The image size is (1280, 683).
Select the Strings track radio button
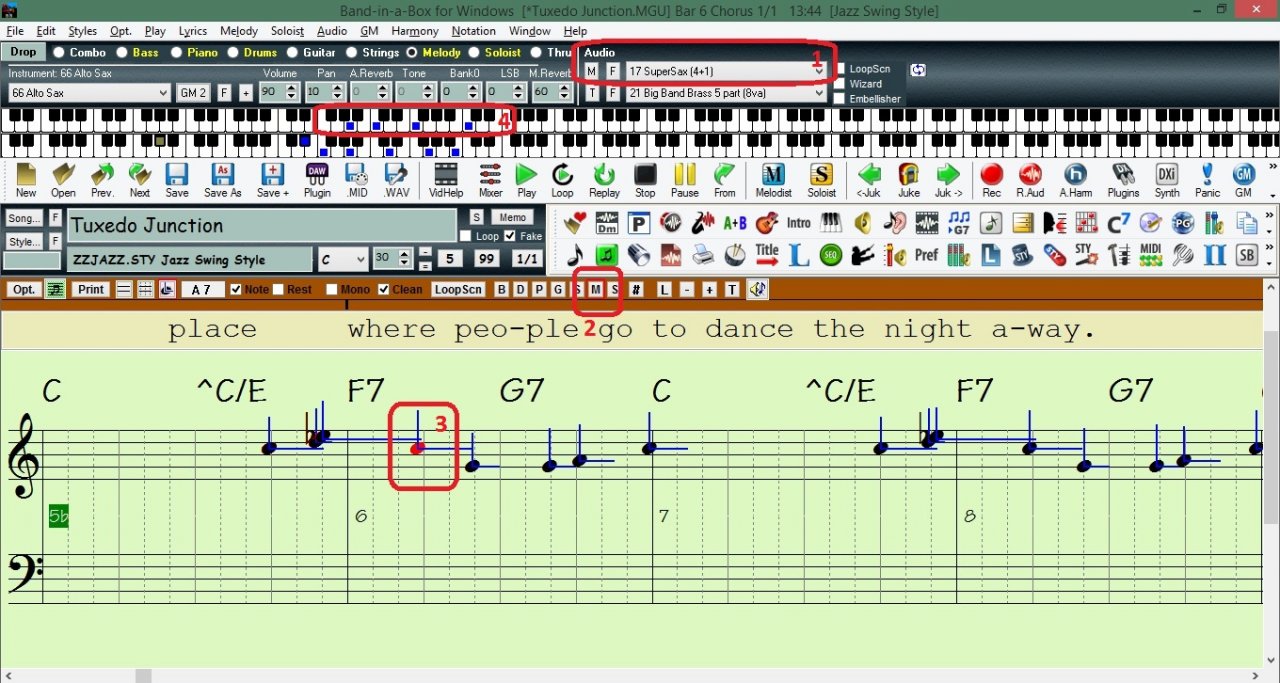click(352, 53)
